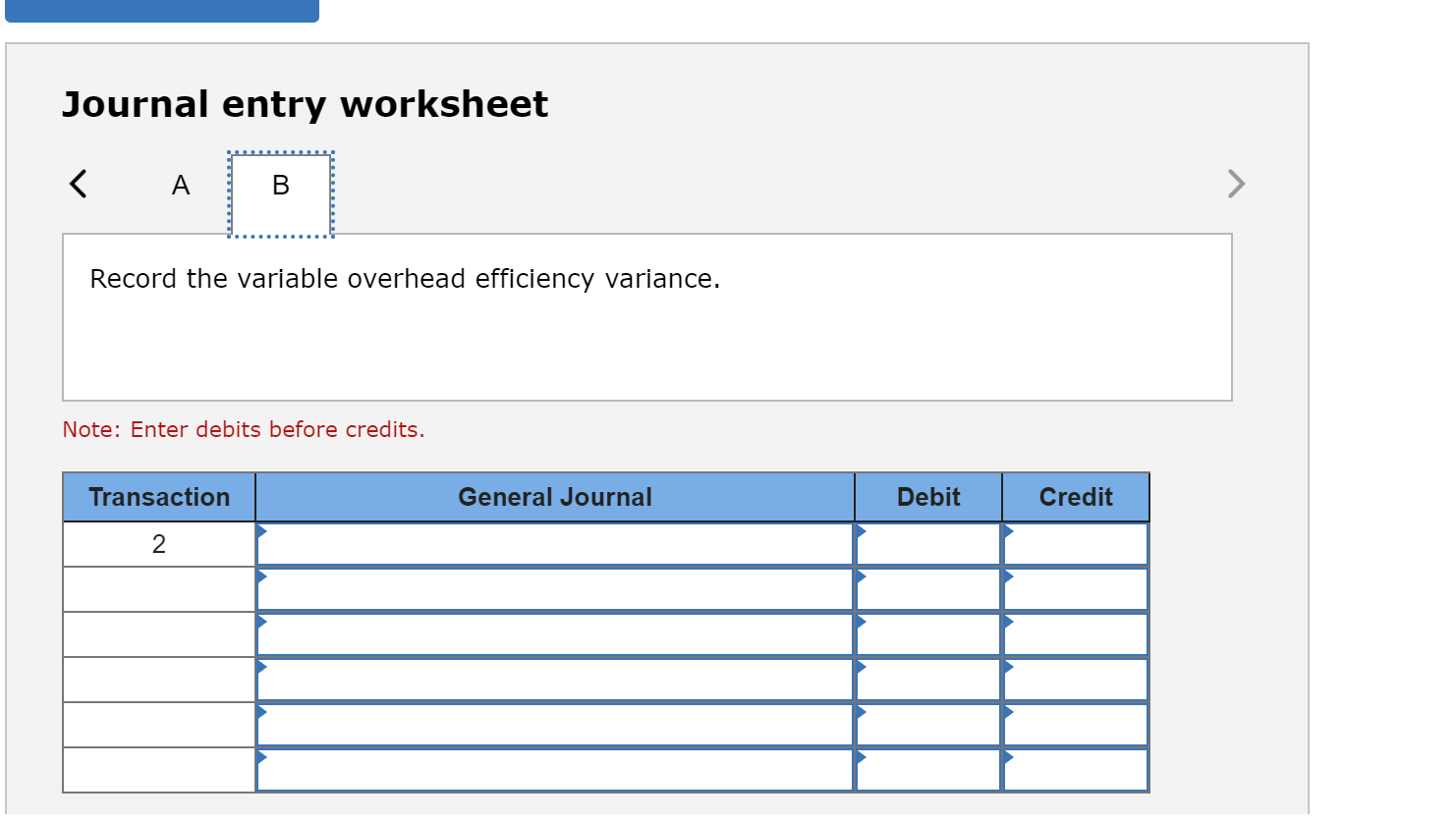Click Credit field in fourth row
The image size is (1456, 822).
pyautogui.click(x=1076, y=680)
